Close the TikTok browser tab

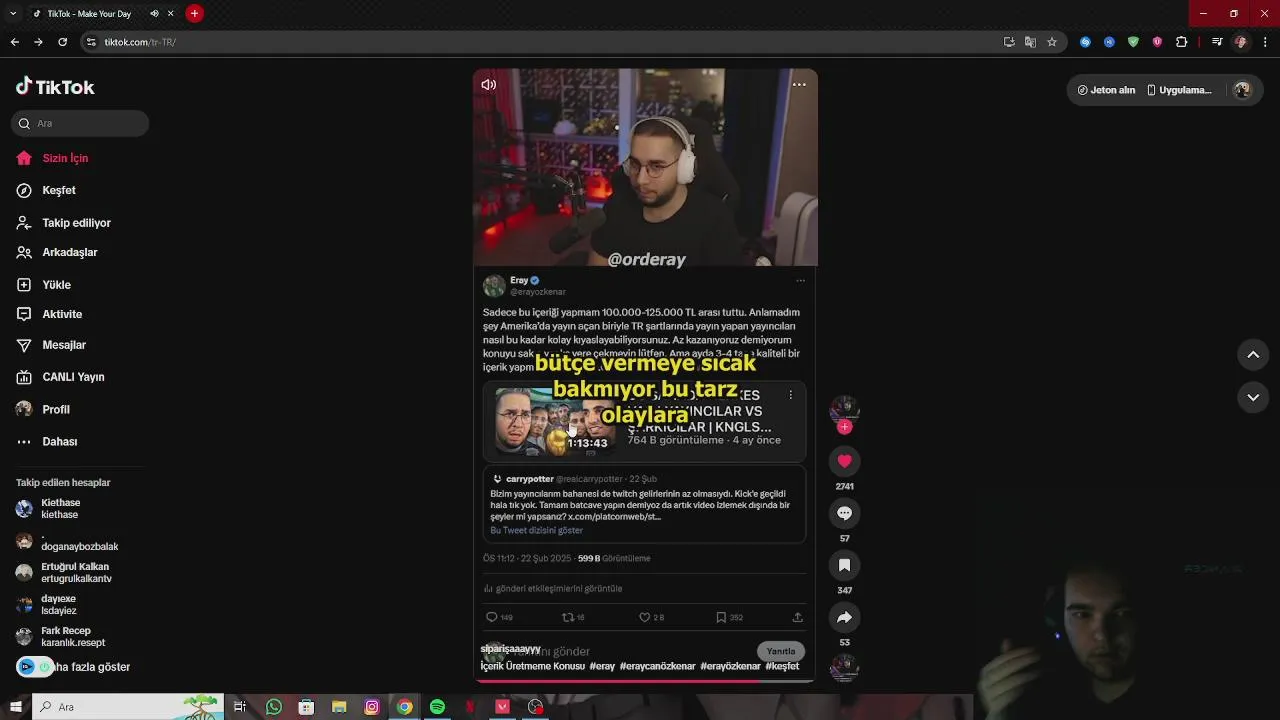click(x=170, y=13)
